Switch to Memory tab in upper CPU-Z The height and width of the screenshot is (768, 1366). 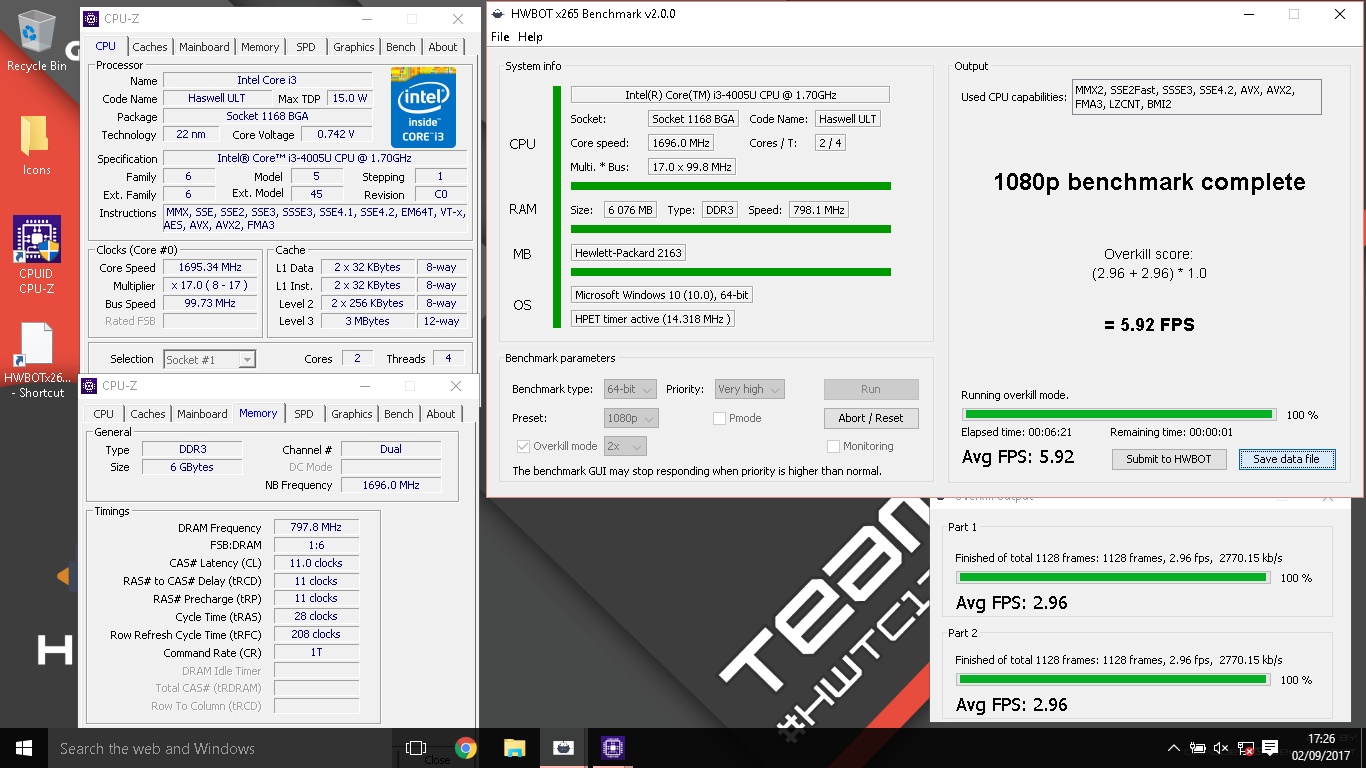pos(260,47)
